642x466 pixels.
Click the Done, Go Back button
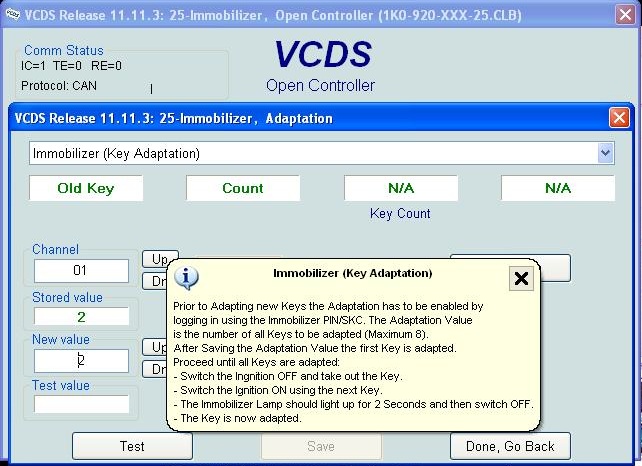[x=510, y=446]
